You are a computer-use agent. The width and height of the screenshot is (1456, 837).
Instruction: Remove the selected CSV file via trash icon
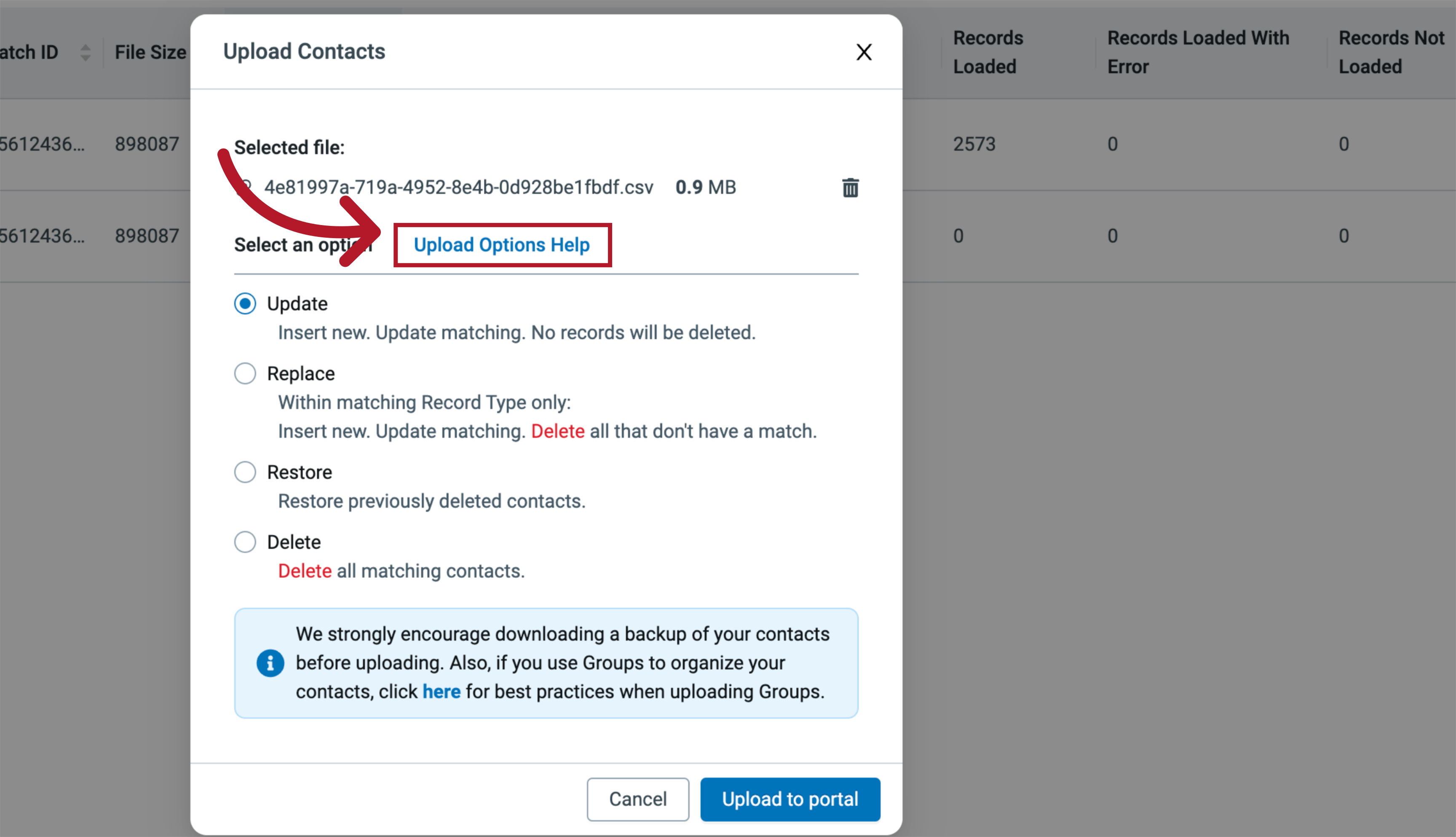click(850, 187)
